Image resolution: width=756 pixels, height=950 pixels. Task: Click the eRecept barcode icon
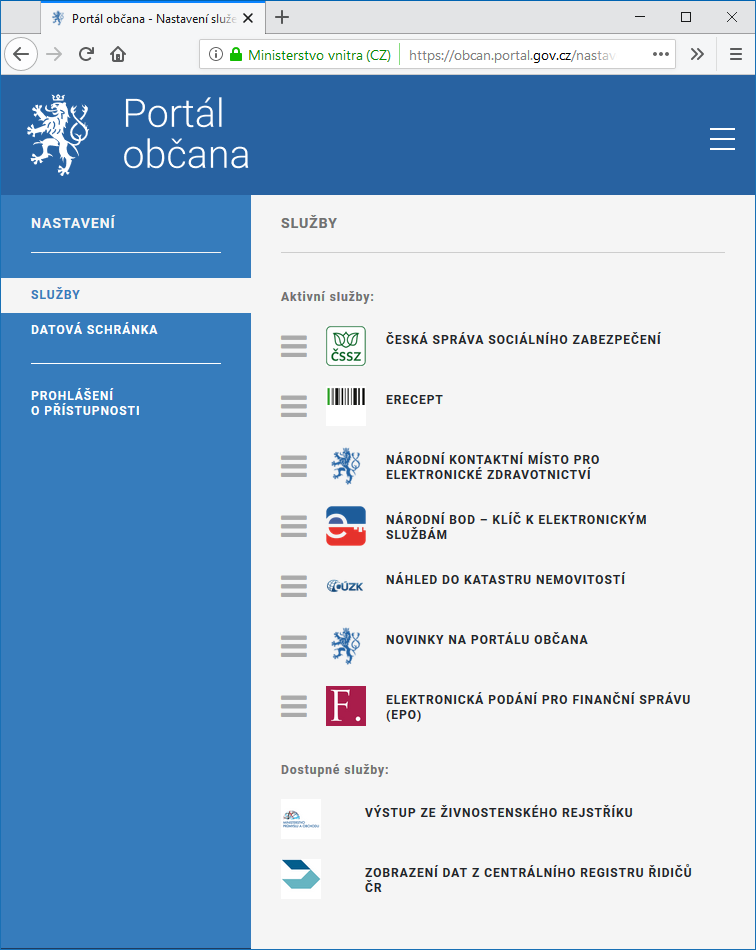point(346,406)
